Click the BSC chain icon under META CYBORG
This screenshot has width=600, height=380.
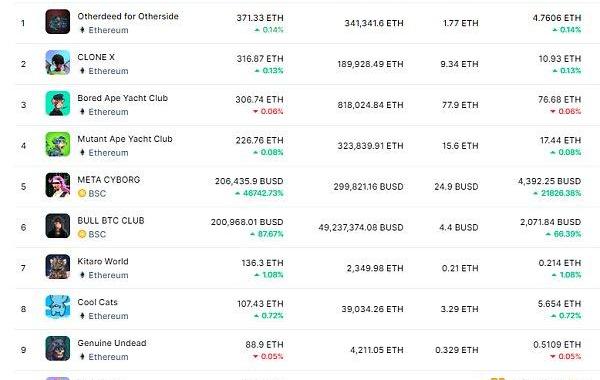82,193
